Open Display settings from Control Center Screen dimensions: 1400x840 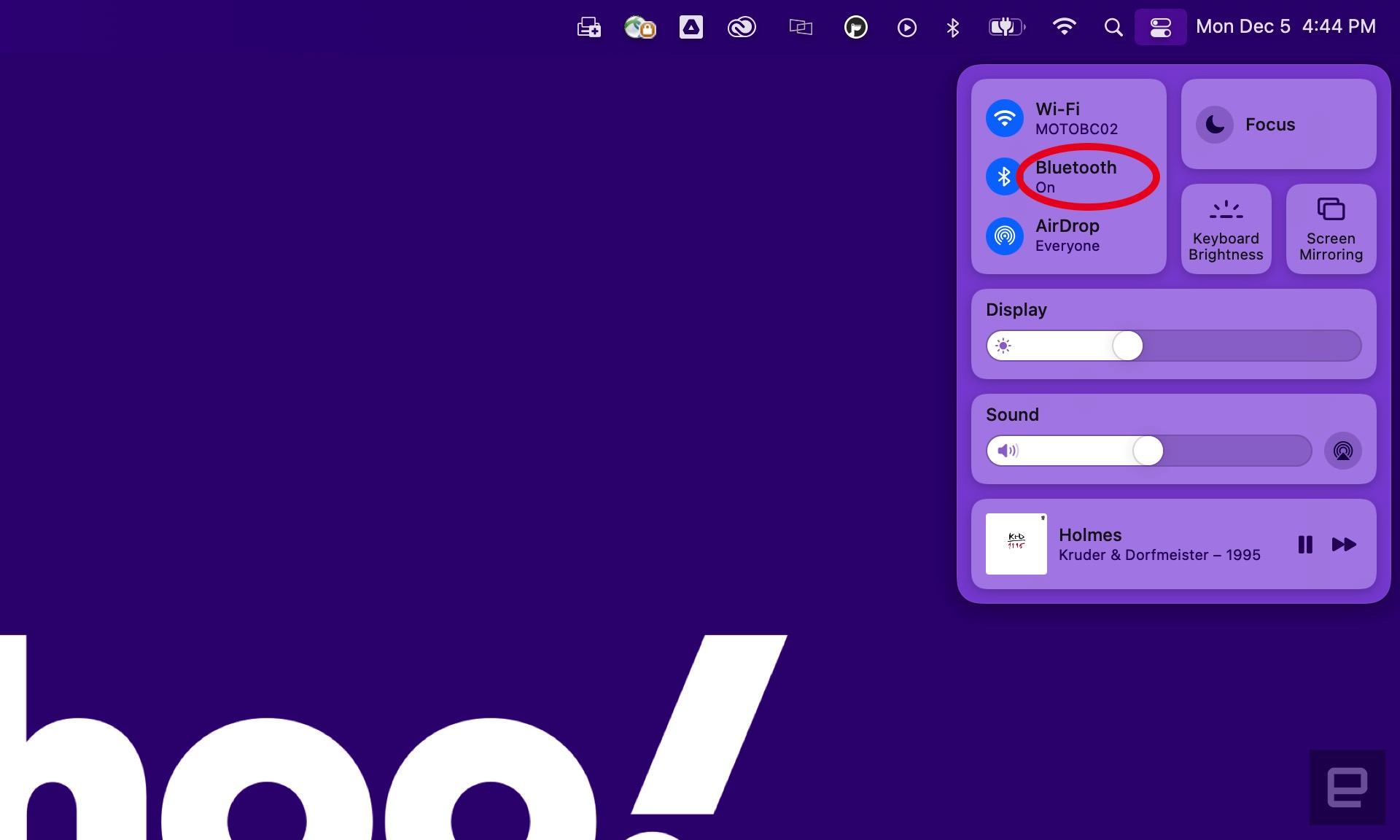1016,310
